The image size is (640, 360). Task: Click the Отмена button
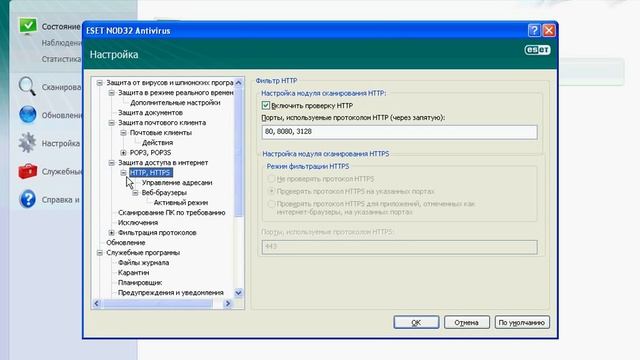click(467, 322)
